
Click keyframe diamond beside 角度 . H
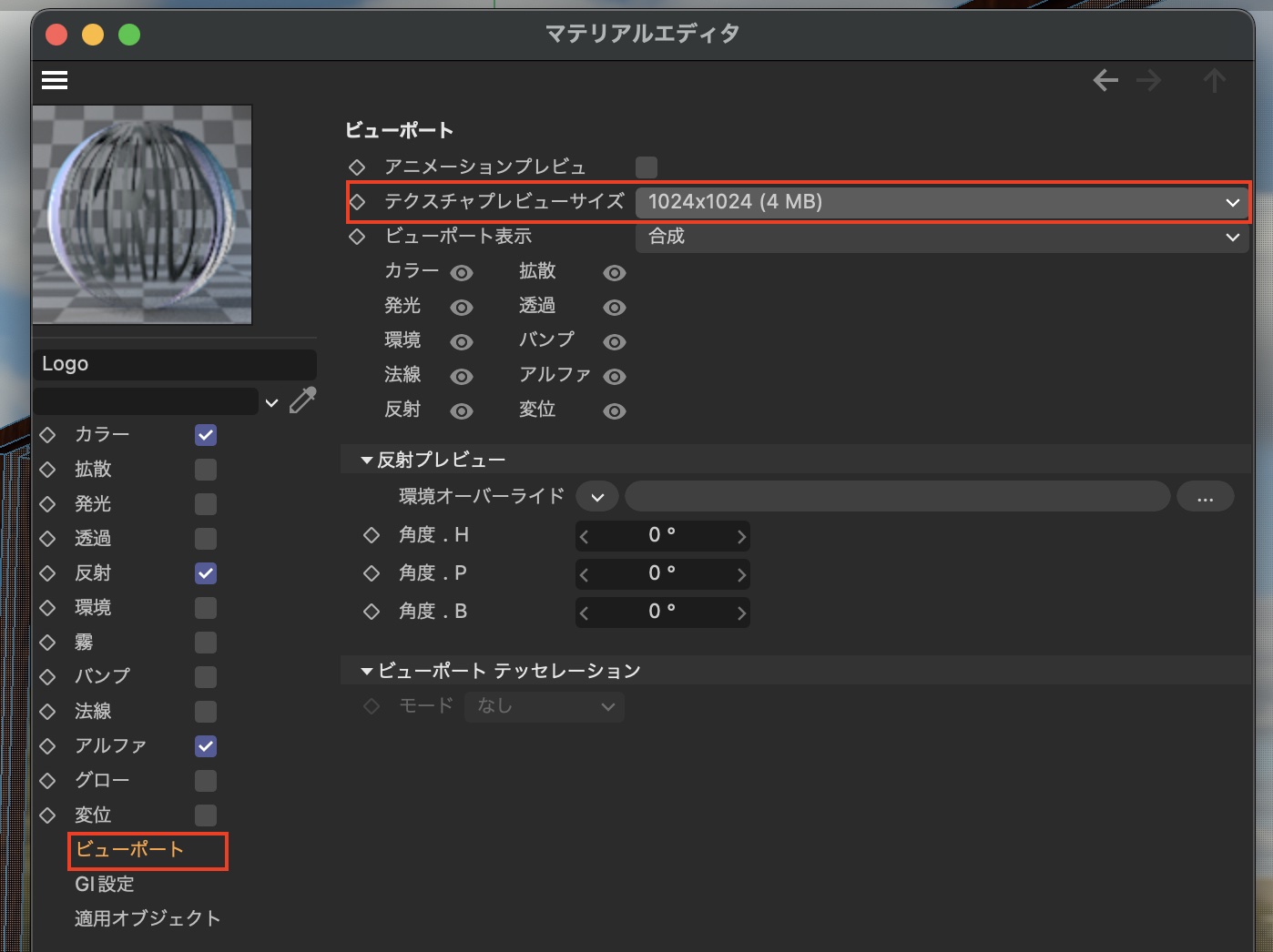coord(372,535)
